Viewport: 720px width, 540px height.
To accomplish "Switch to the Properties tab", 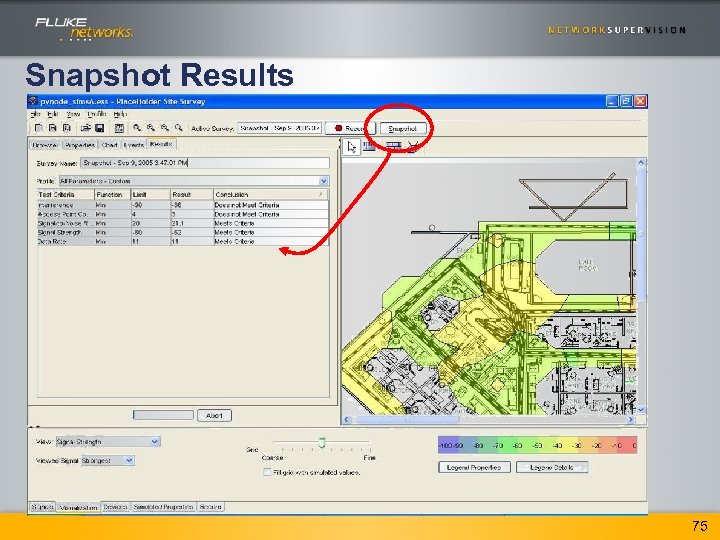I will [80, 145].
